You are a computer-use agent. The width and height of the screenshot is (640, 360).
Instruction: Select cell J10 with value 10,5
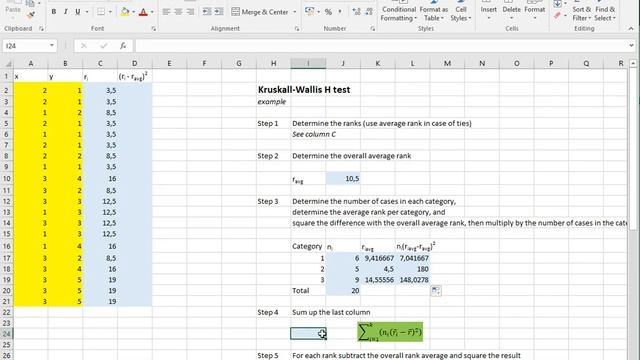[343, 178]
